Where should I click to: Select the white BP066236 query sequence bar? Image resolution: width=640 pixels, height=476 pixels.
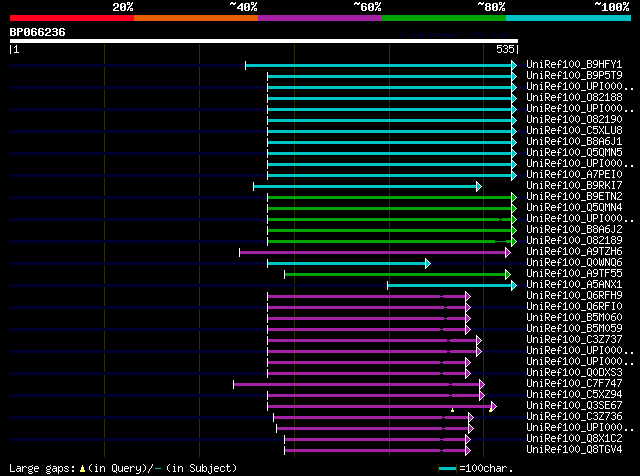pyautogui.click(x=264, y=41)
